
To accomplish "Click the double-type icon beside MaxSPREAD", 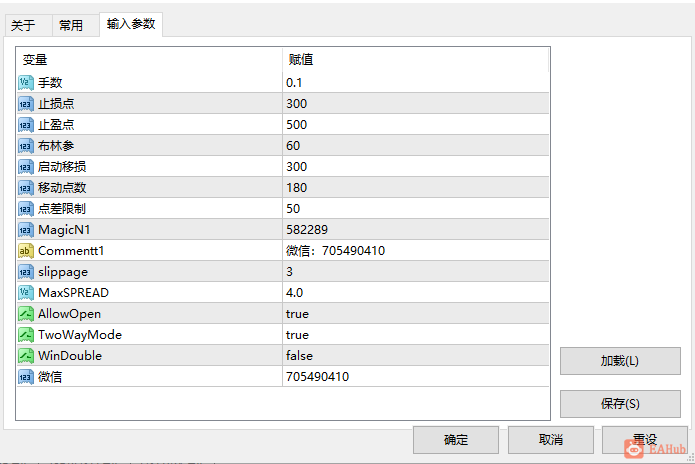I will click(26, 293).
